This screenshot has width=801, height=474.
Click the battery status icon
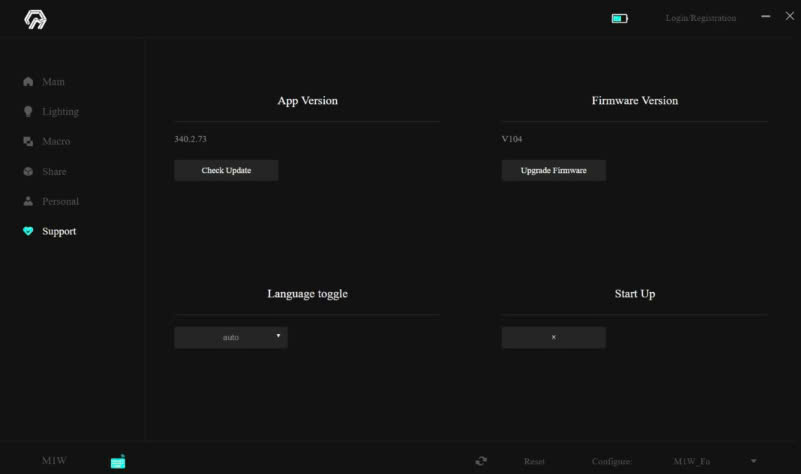(620, 18)
